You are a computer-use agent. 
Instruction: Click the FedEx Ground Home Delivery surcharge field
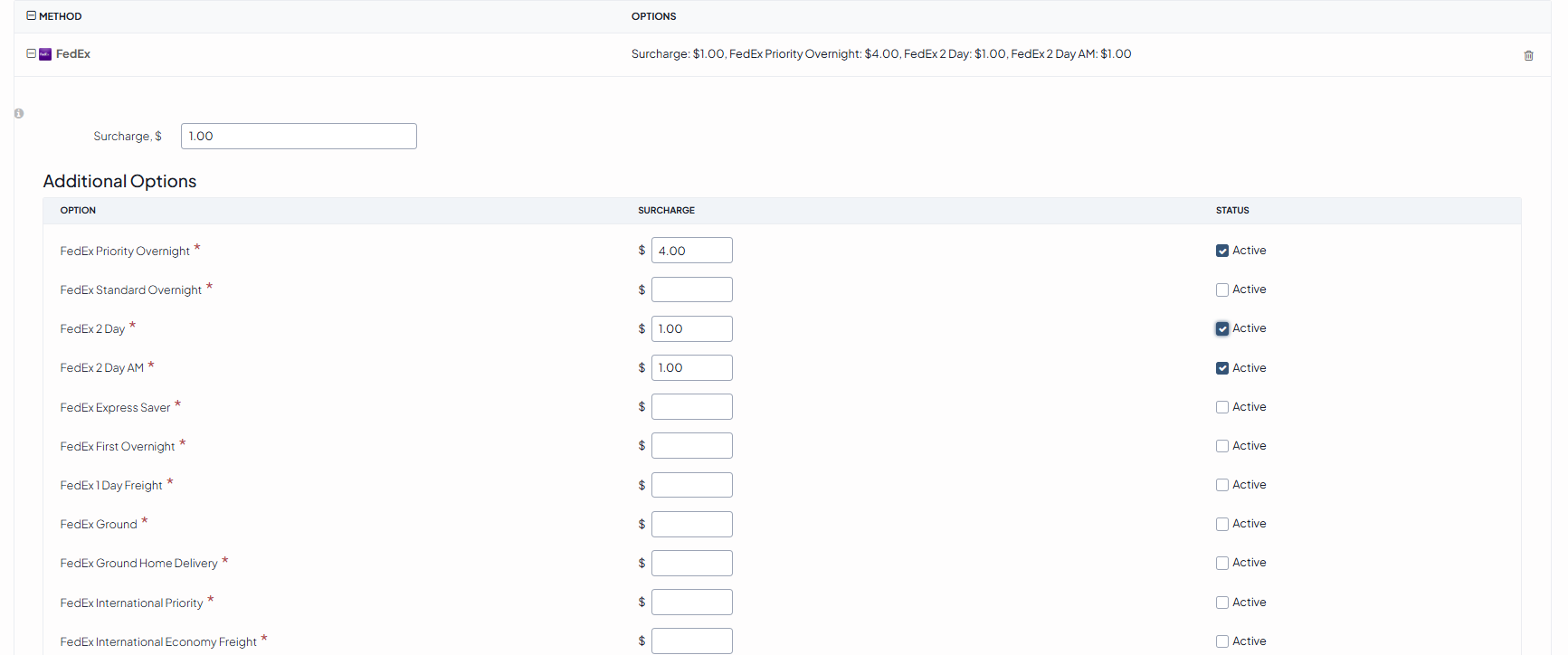coord(691,564)
